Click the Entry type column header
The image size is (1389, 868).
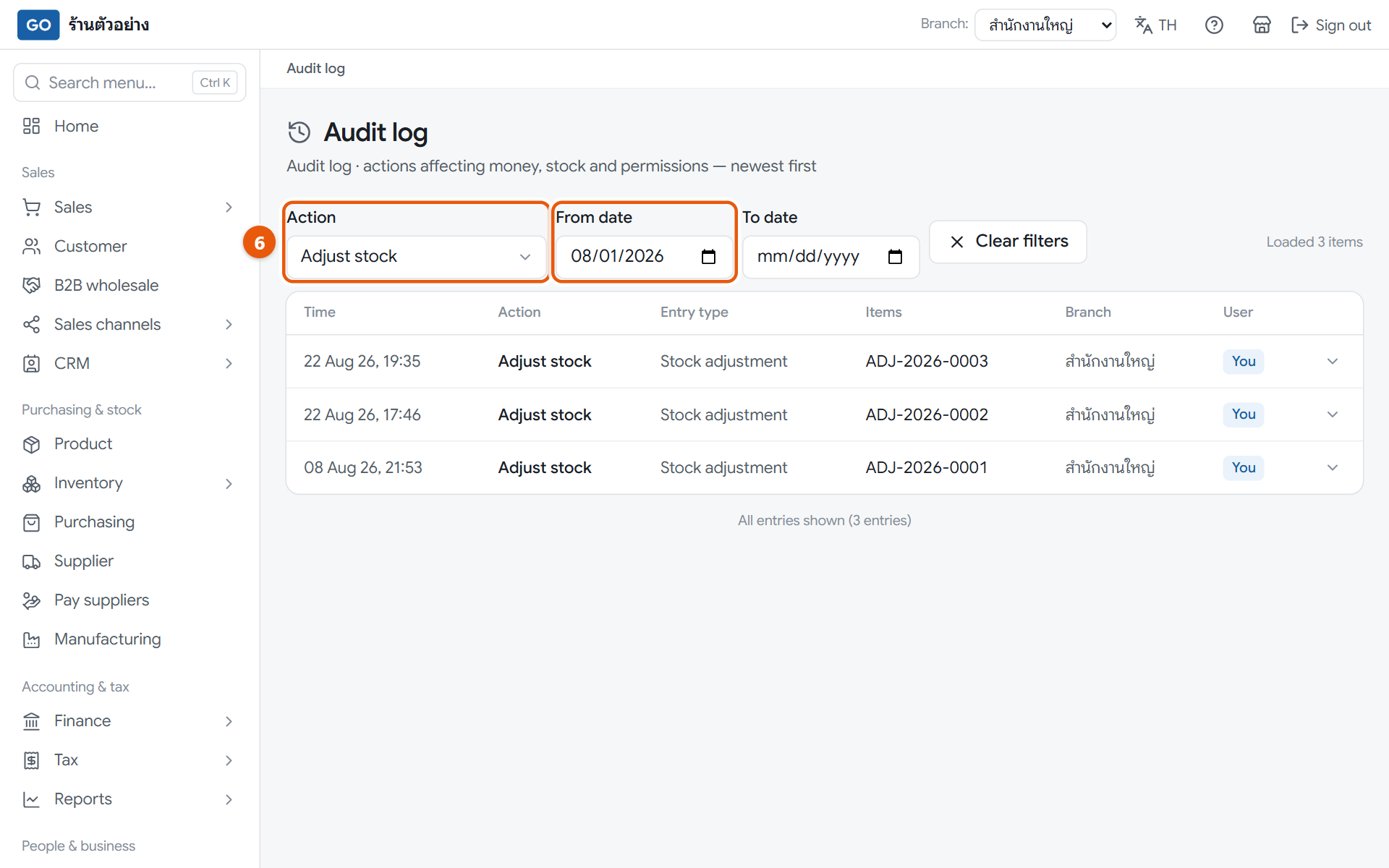click(x=694, y=312)
